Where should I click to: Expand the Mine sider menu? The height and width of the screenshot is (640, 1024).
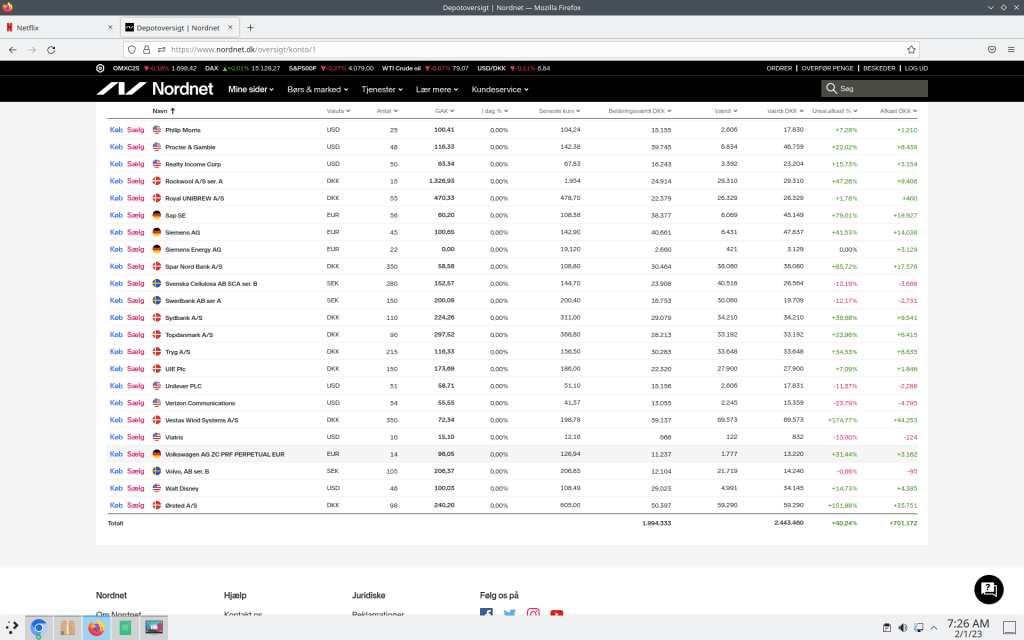(253, 89)
